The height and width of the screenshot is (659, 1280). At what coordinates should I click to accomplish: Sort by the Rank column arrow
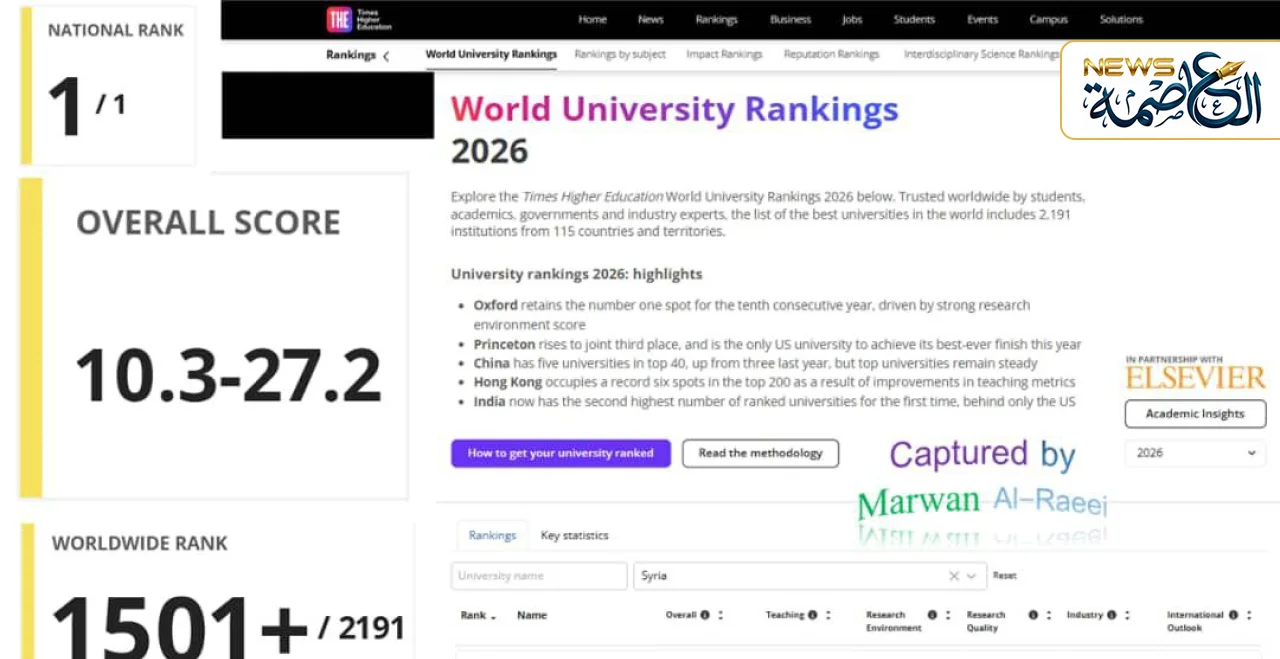click(x=493, y=616)
